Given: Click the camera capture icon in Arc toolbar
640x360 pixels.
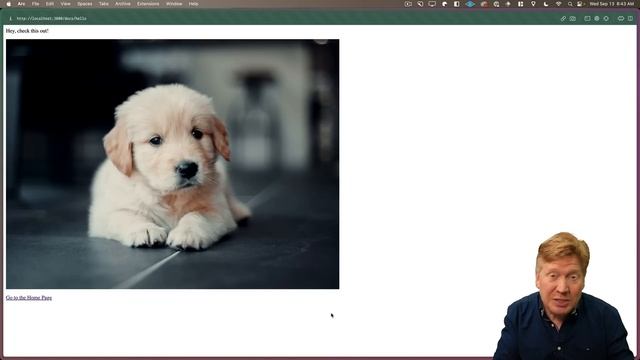Looking at the screenshot, I should pyautogui.click(x=573, y=18).
